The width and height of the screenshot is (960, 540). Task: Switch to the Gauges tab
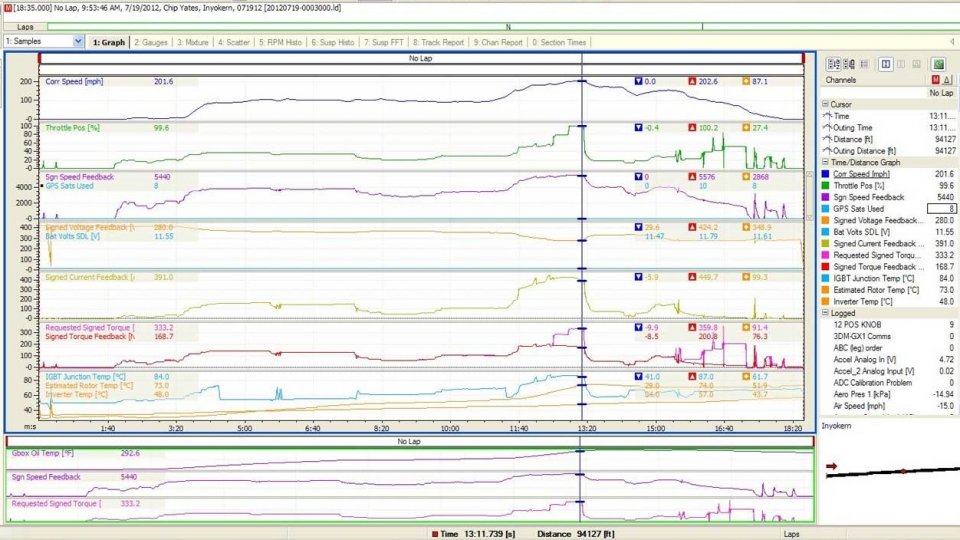pyautogui.click(x=151, y=42)
